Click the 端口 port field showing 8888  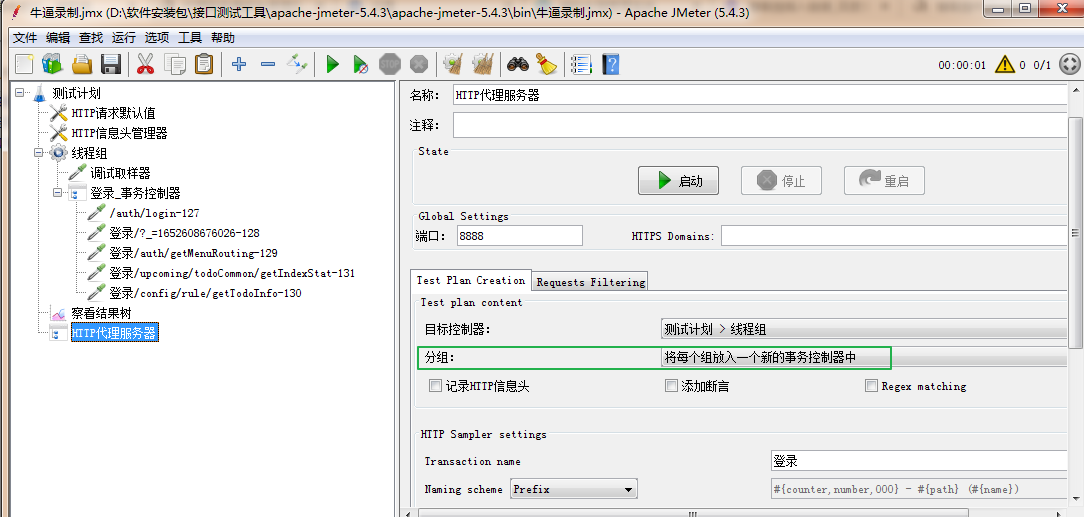pyautogui.click(x=520, y=236)
